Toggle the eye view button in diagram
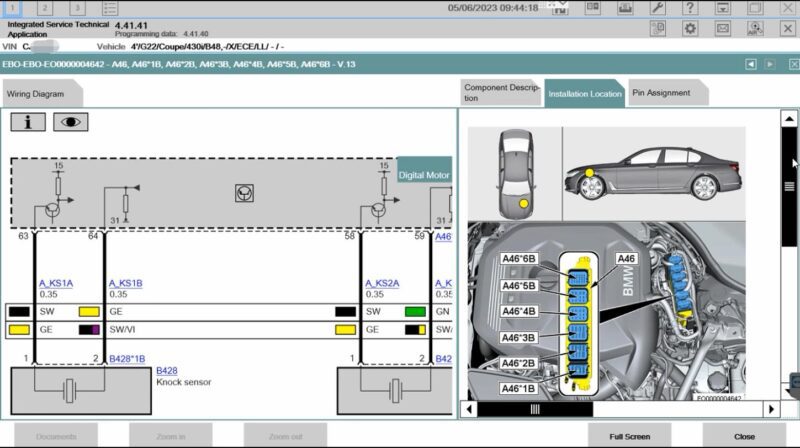The height and width of the screenshot is (448, 800). [x=70, y=122]
